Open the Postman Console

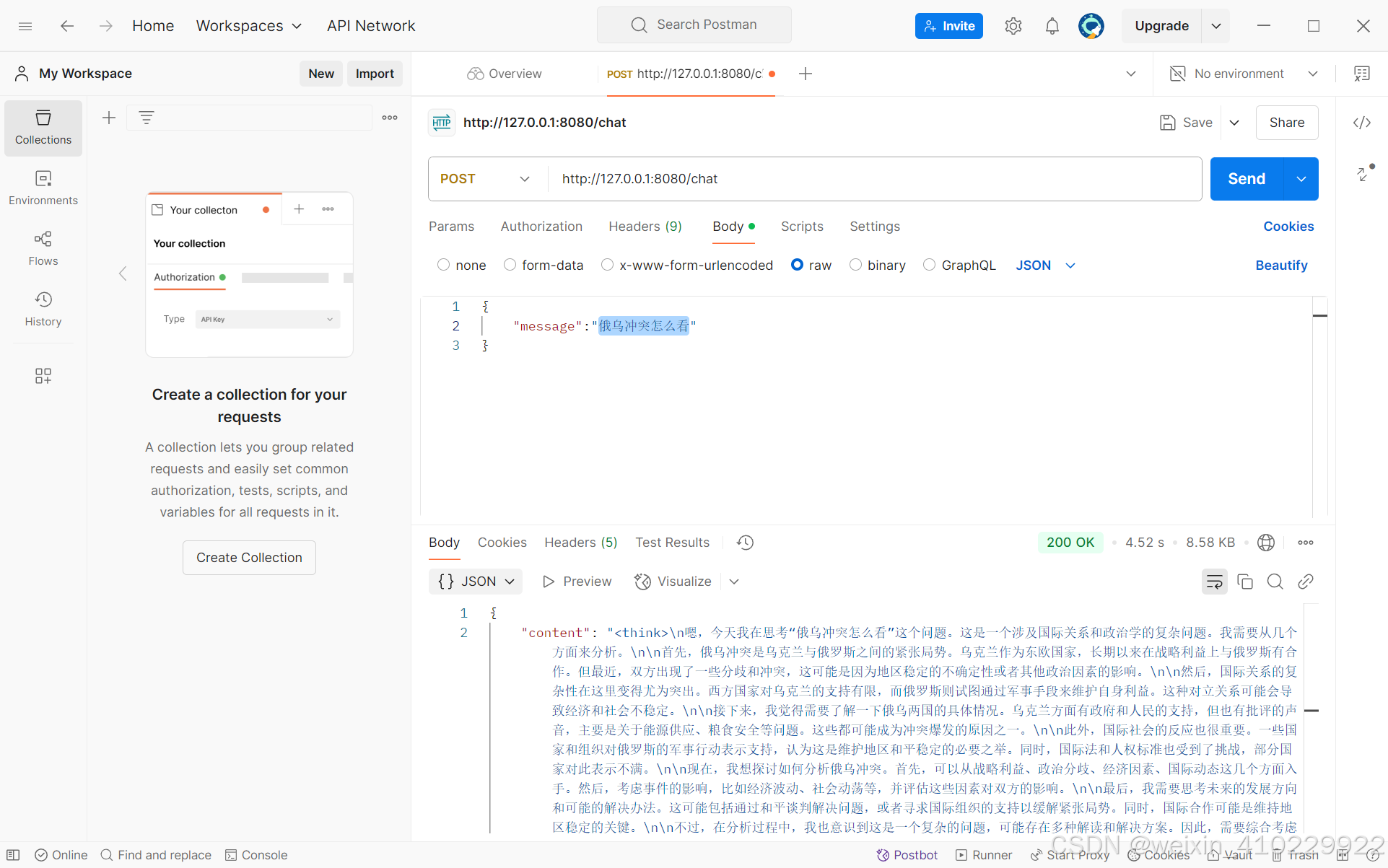coord(256,855)
